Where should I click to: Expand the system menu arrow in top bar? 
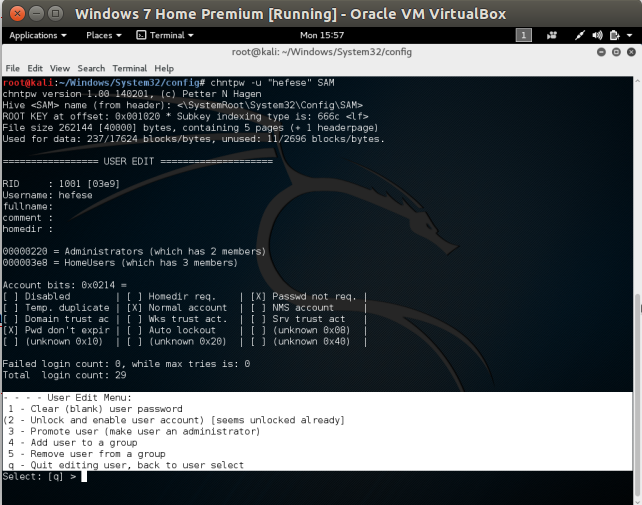click(x=630, y=35)
